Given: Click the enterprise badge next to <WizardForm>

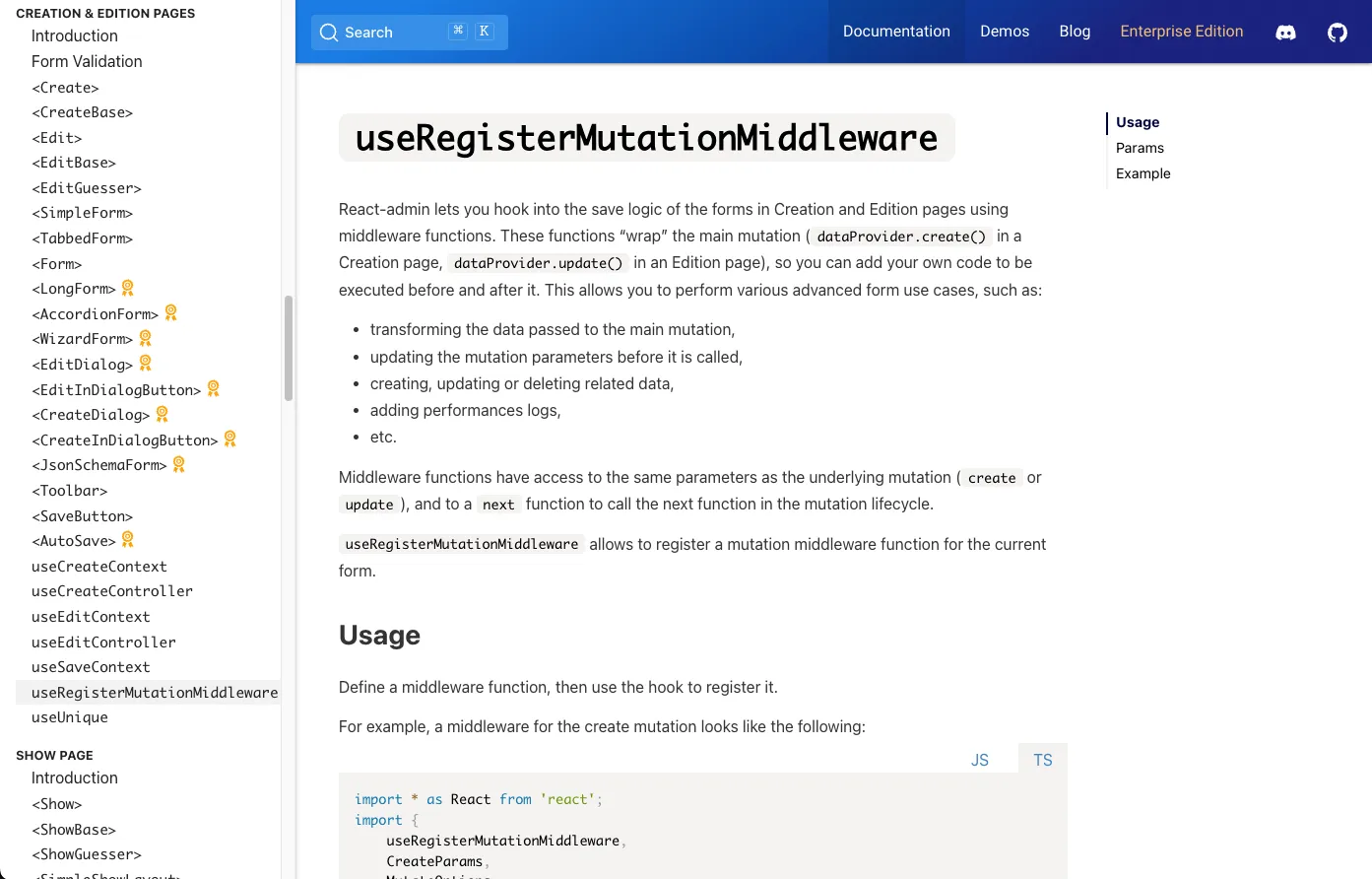Looking at the screenshot, I should 144,338.
